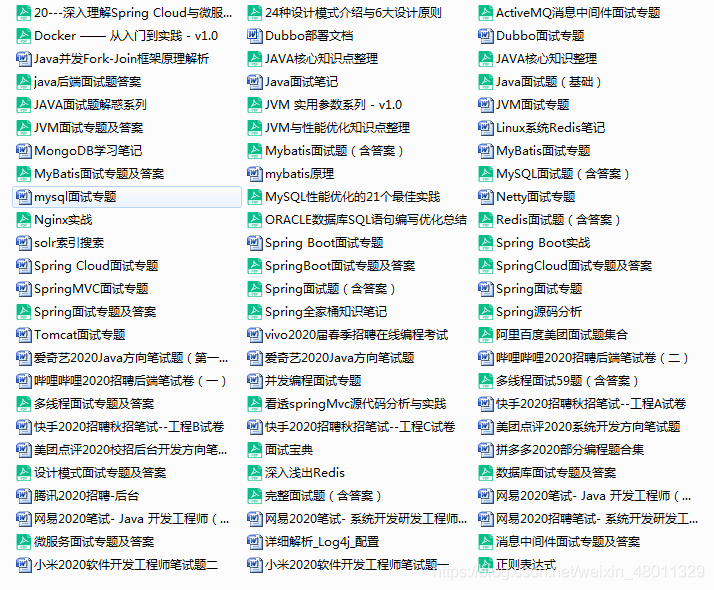Click the PDF icon beside JAVA核心知识点整理
Viewport: 714px width, 590px height.
point(254,59)
